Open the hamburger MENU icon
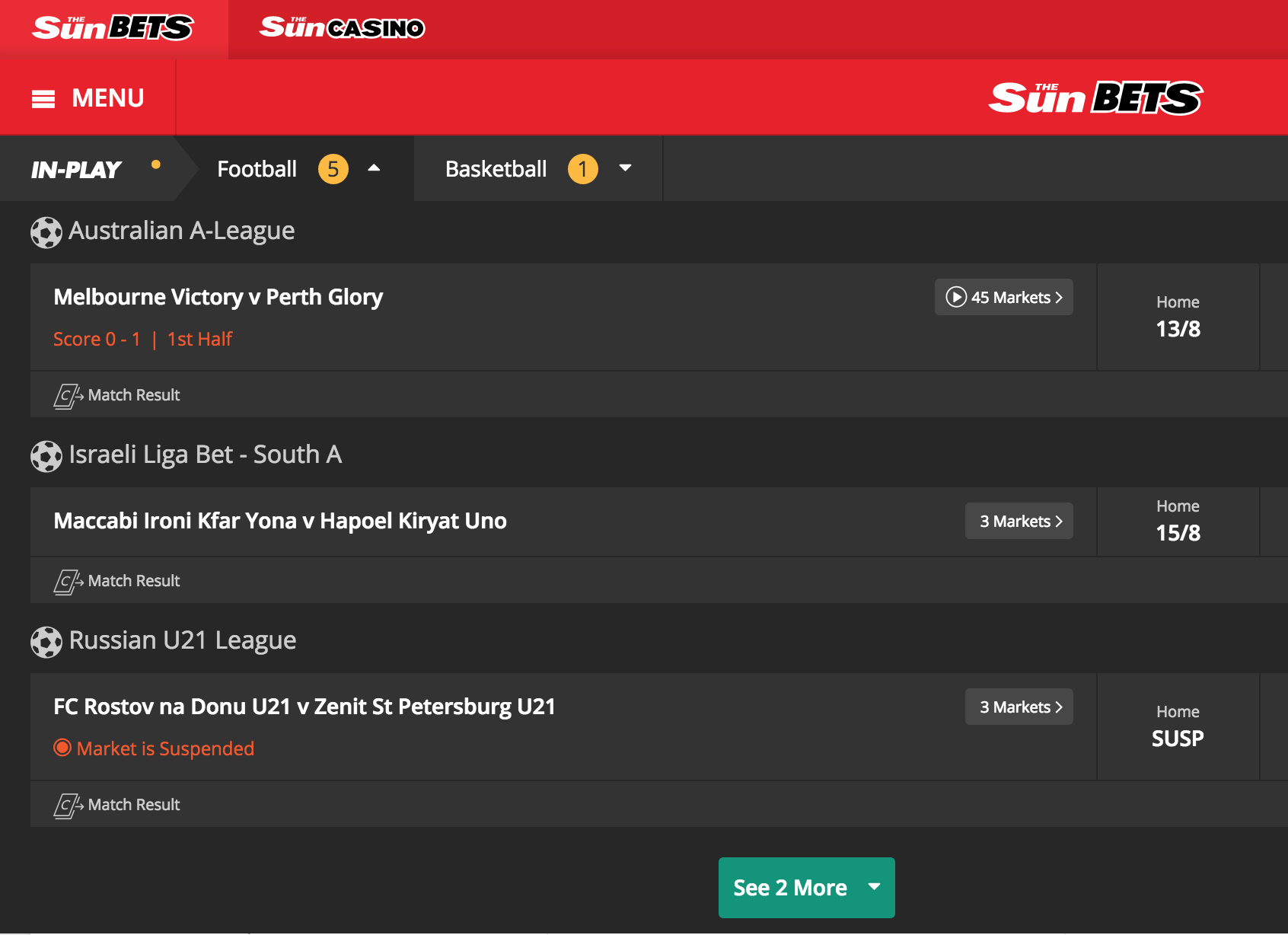1288x935 pixels. [43, 99]
